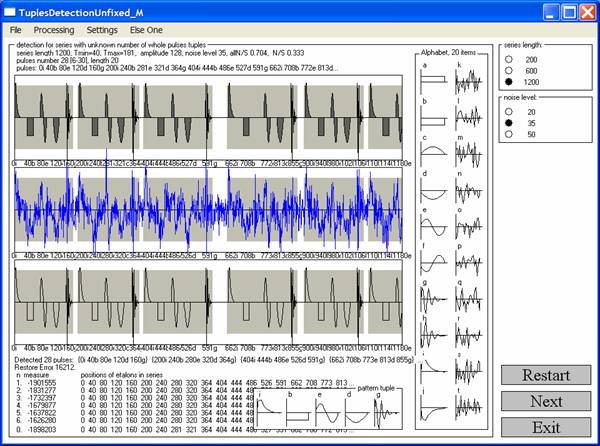The height and width of the screenshot is (446, 600).
Task: Select alphabet item i decay waveform
Action: (434, 371)
